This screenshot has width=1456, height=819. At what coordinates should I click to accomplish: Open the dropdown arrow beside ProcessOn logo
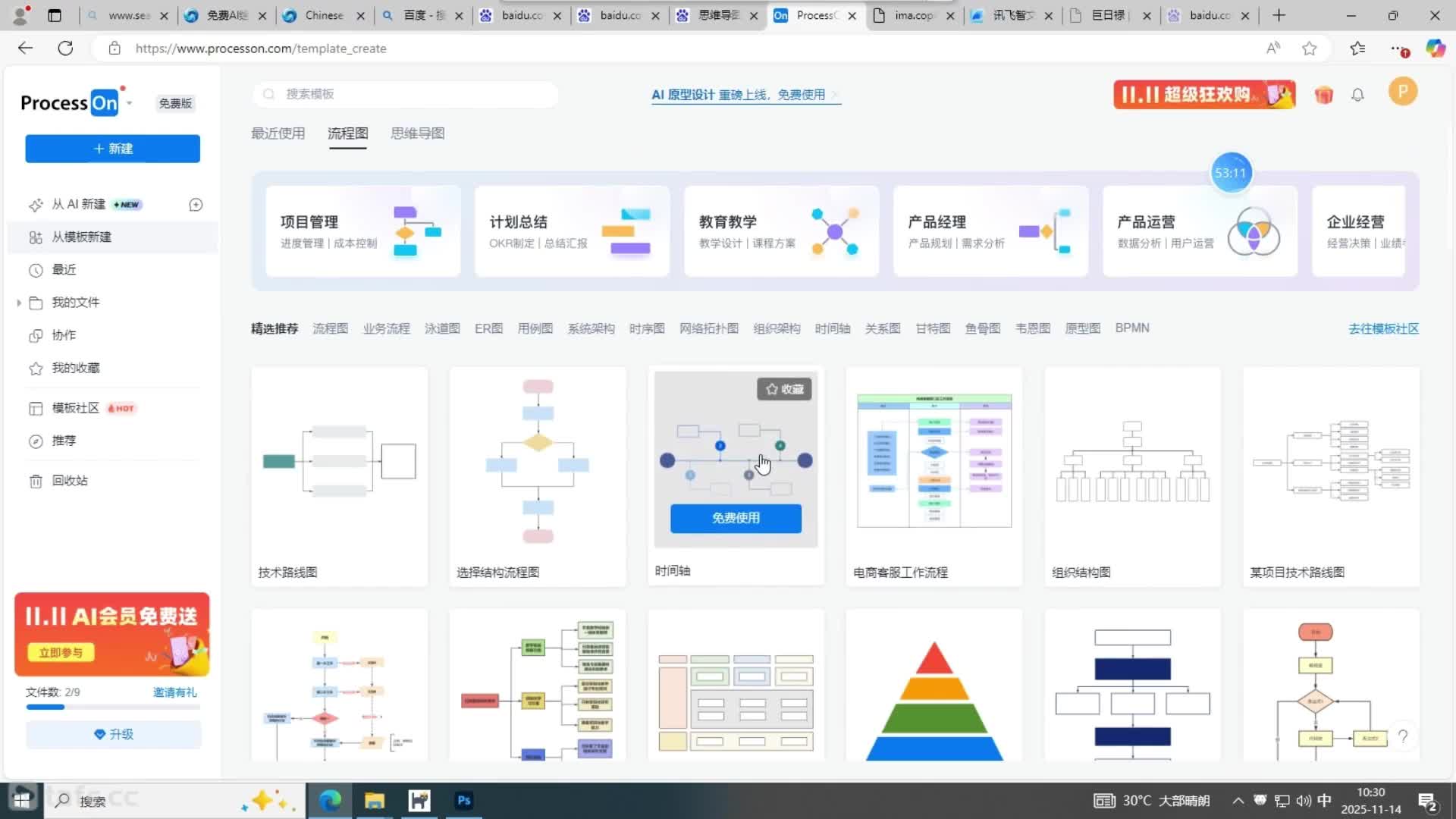130,103
